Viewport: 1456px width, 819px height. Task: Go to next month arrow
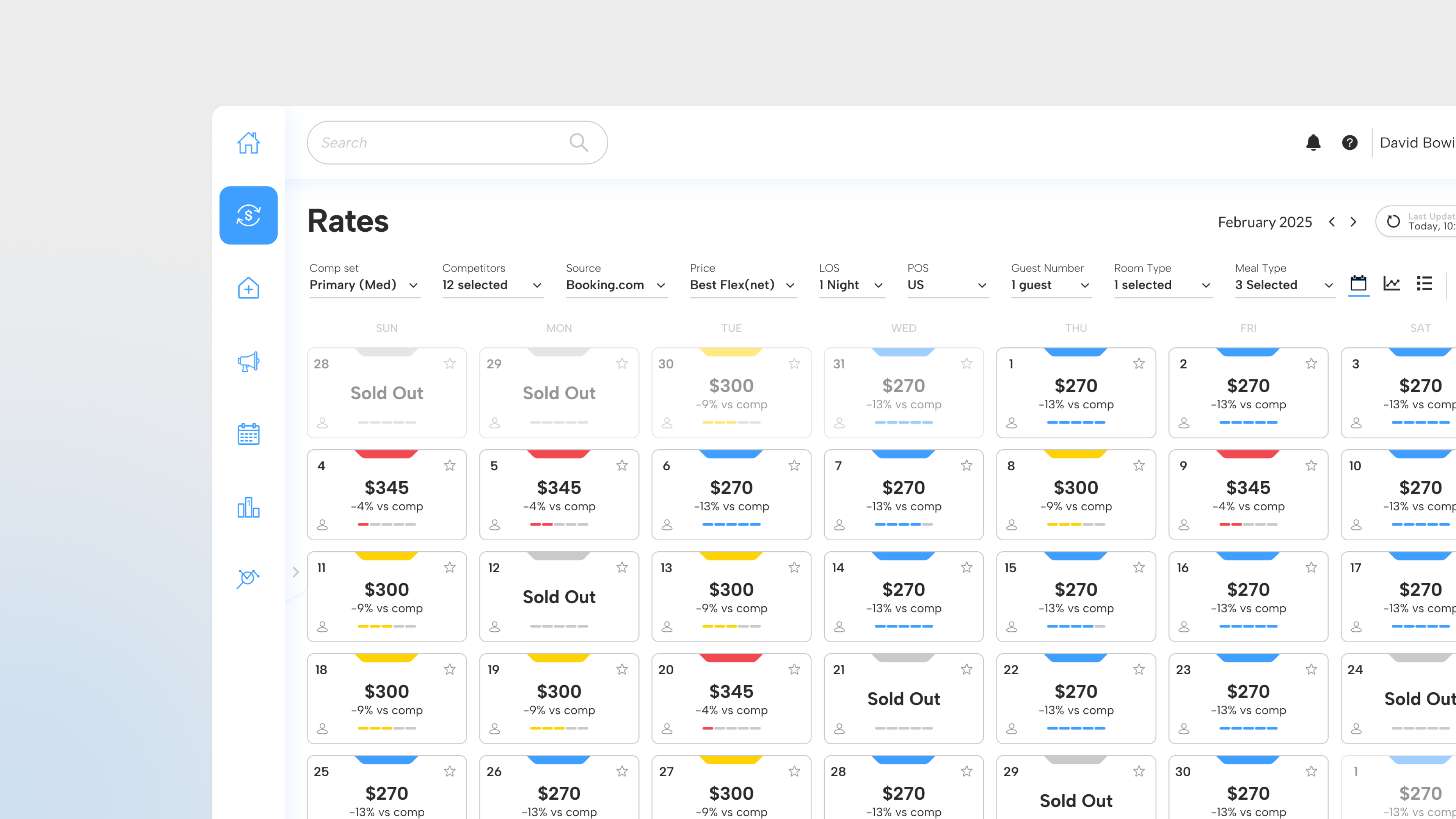[1353, 221]
